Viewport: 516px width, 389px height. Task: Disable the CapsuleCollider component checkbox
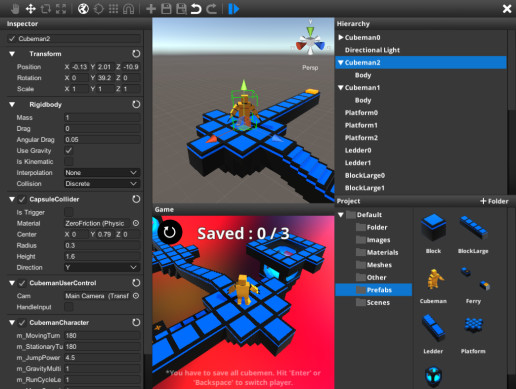click(x=22, y=199)
